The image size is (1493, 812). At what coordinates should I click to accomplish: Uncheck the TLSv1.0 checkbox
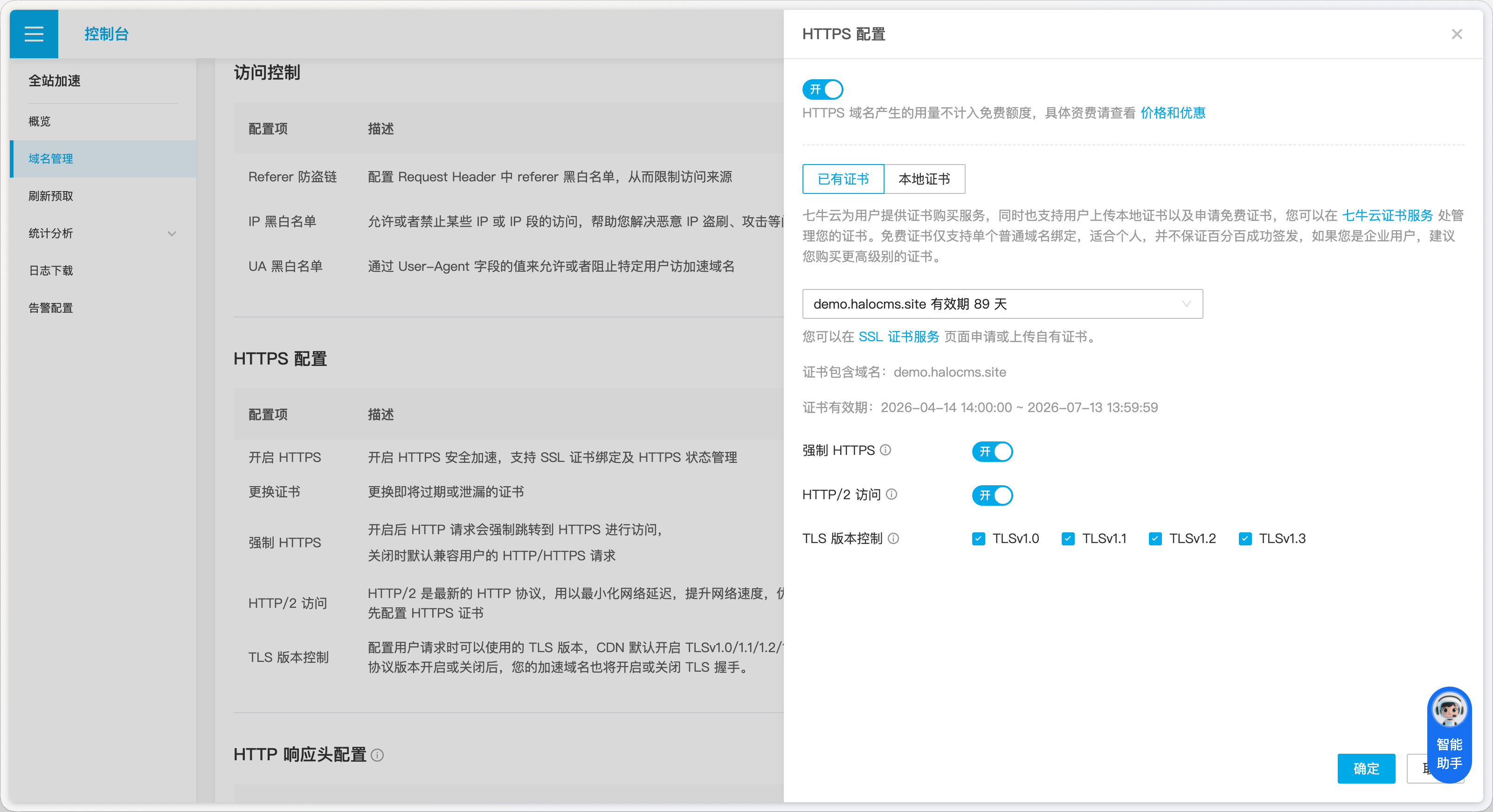978,539
